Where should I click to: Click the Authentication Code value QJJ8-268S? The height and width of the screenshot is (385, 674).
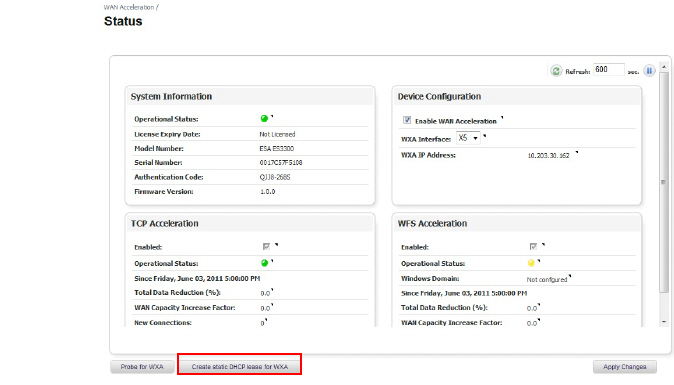click(275, 177)
